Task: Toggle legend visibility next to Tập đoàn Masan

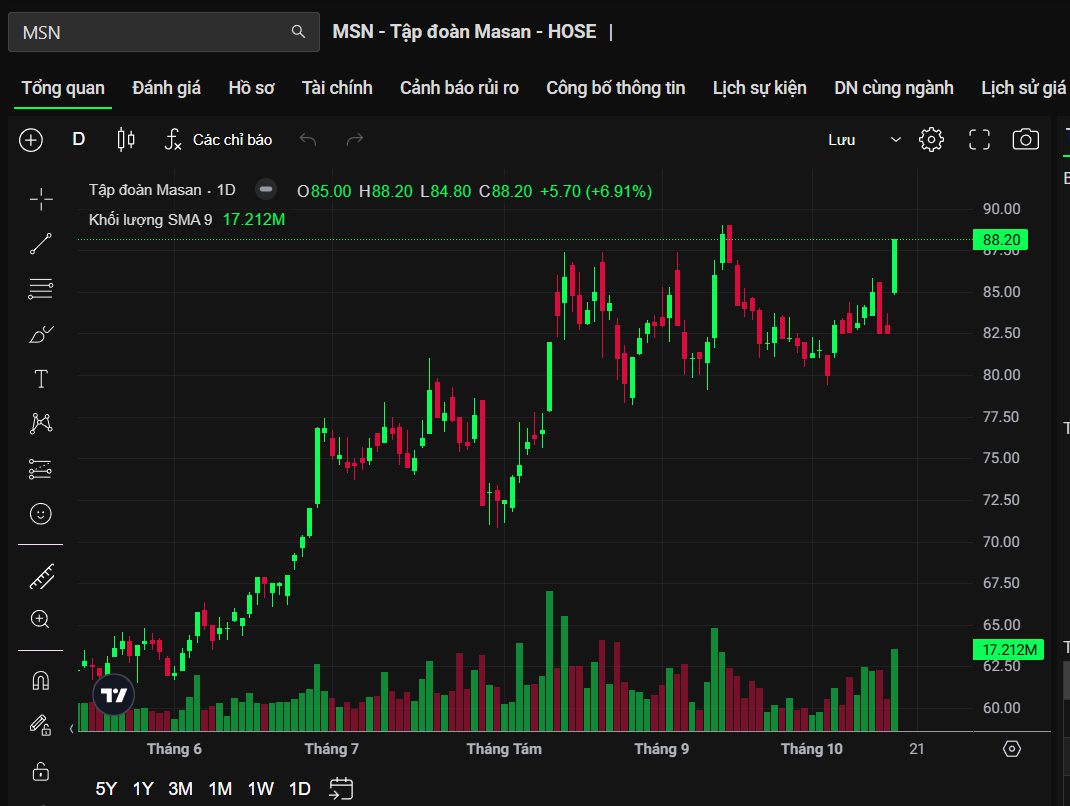Action: click(x=265, y=190)
